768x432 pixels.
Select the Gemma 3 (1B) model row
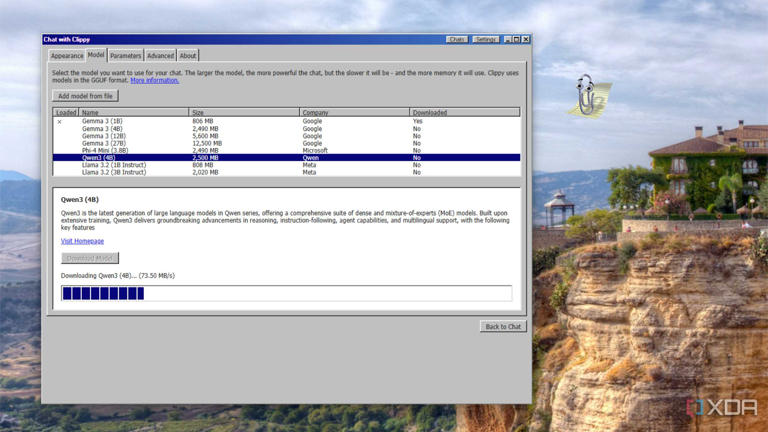pos(287,121)
